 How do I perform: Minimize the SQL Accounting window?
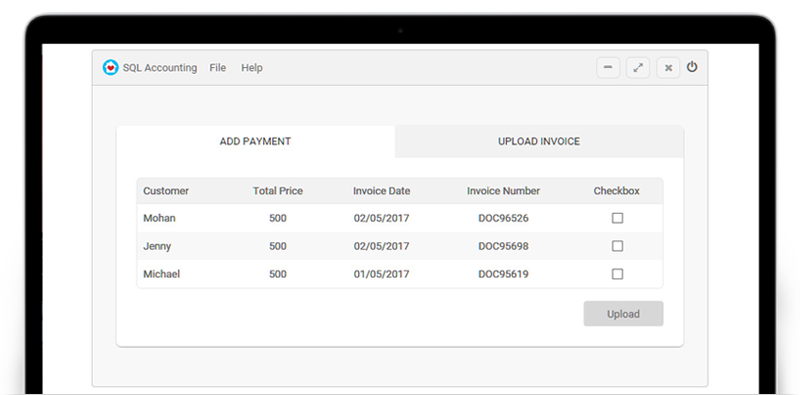pyautogui.click(x=608, y=68)
